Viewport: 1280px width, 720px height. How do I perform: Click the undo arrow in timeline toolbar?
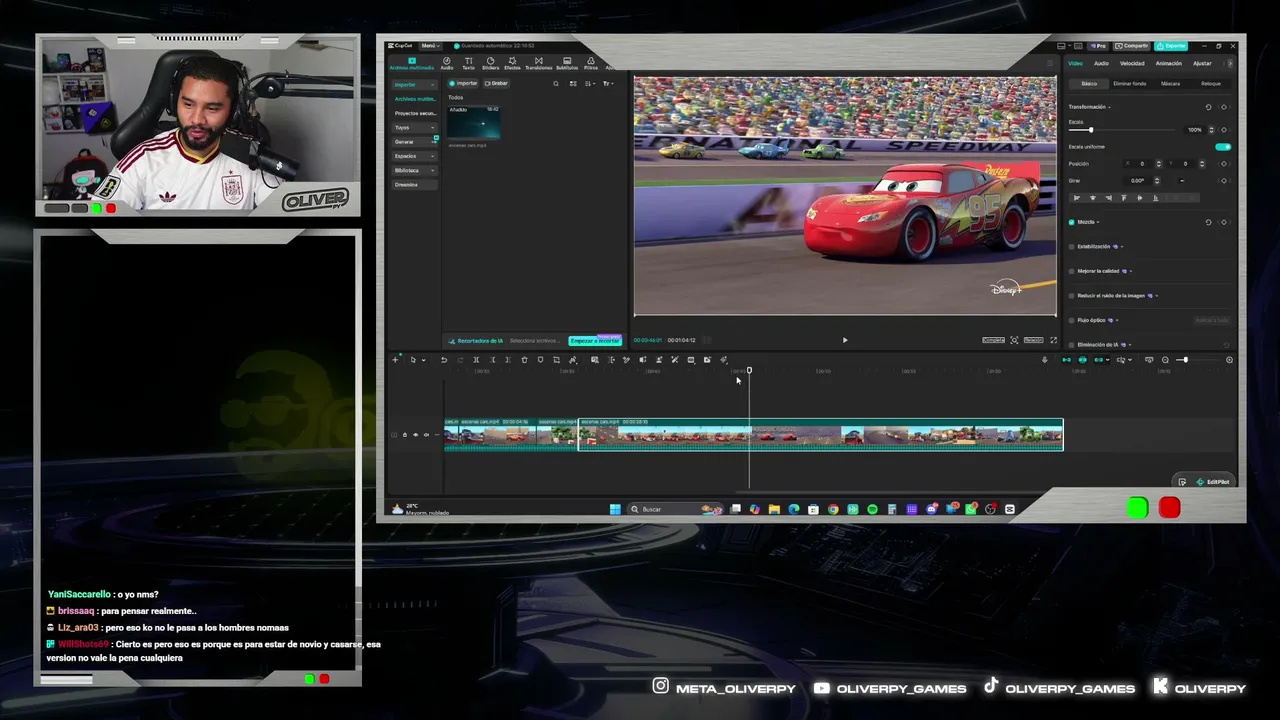pos(444,360)
